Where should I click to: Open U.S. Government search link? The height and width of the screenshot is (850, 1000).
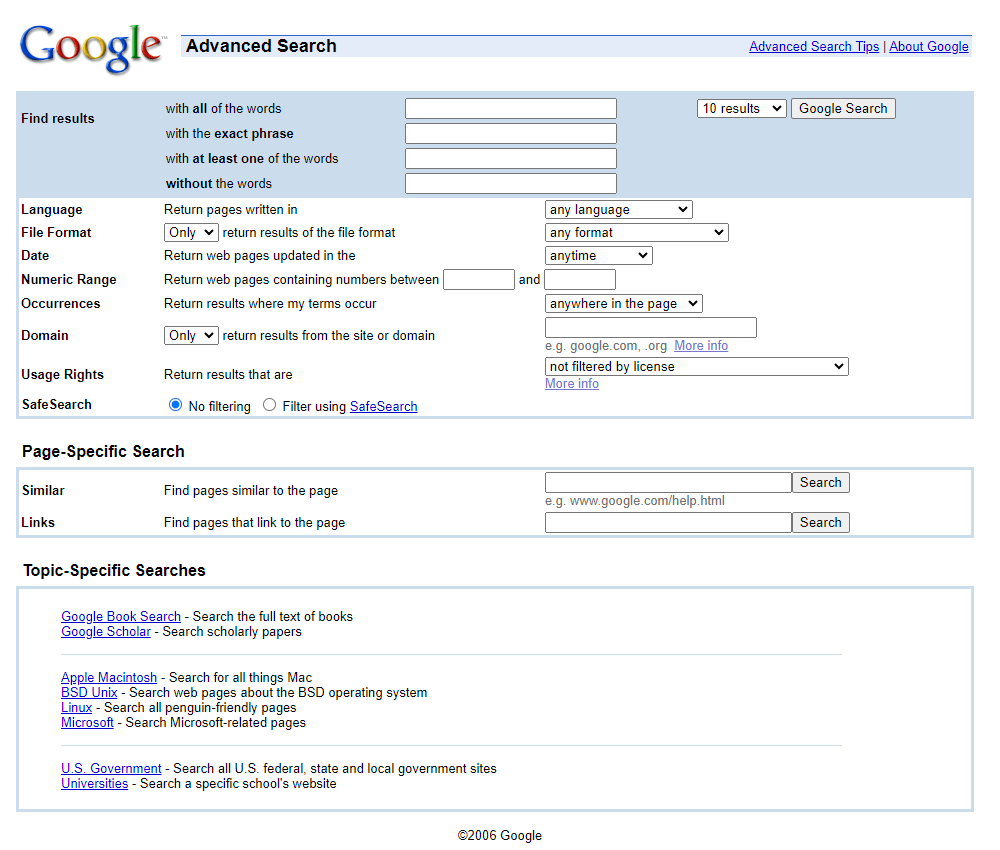(x=111, y=768)
